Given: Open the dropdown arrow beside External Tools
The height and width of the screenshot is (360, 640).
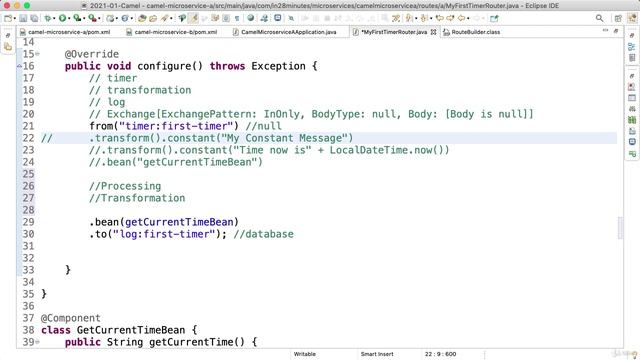Looking at the screenshot, I should [99, 18].
